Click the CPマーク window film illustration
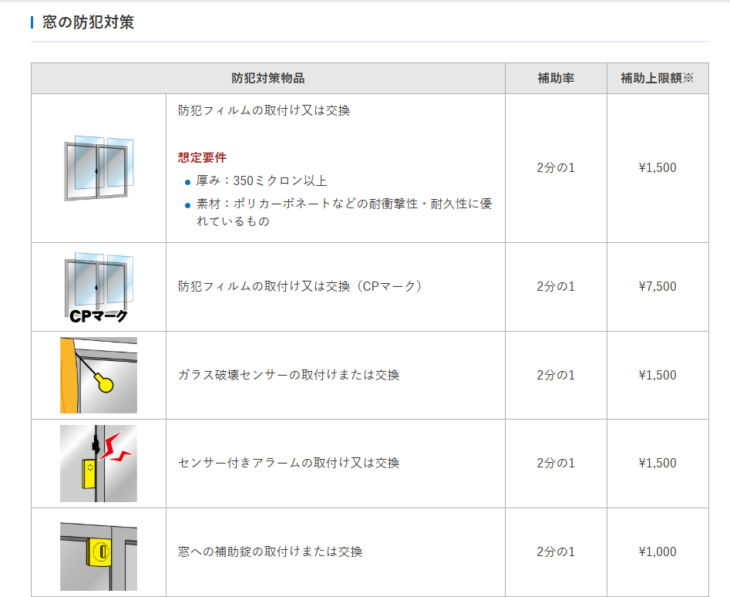The width and height of the screenshot is (730, 597). [x=99, y=287]
